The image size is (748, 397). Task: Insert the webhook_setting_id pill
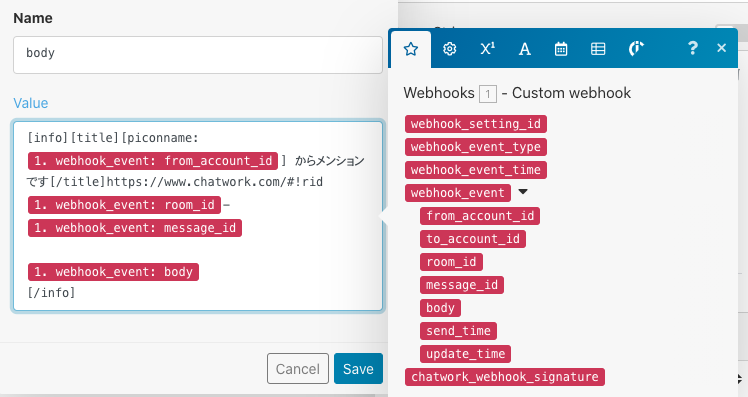[x=476, y=124]
